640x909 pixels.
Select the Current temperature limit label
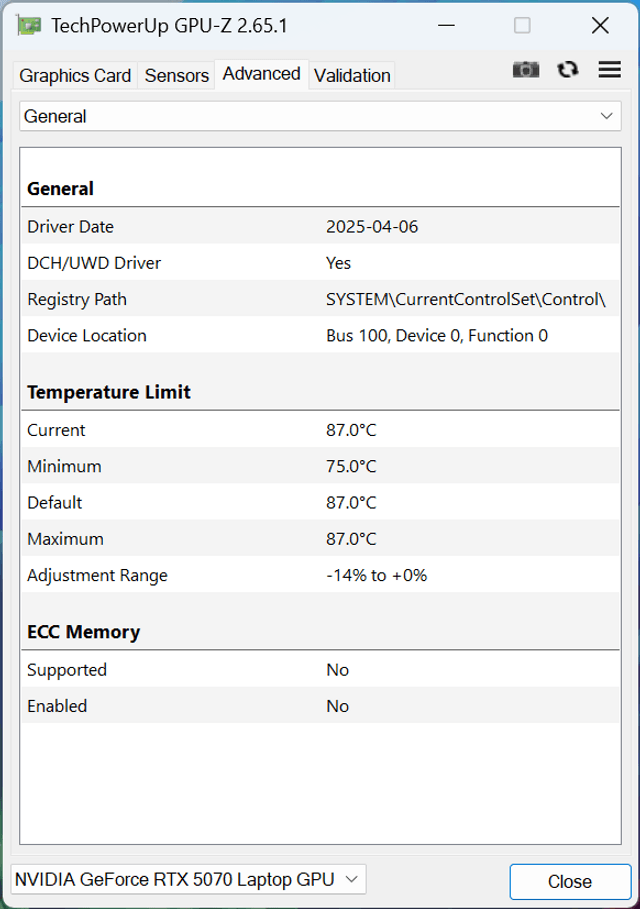pos(56,430)
